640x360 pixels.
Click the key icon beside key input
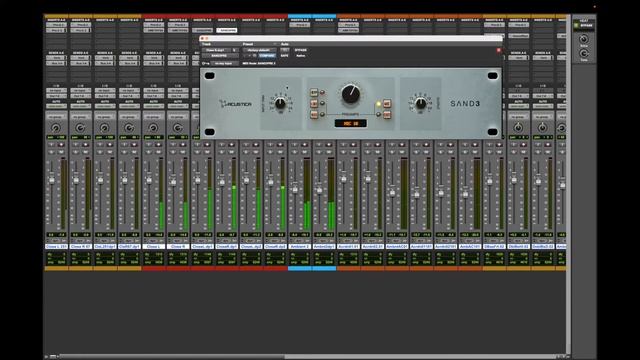click(x=205, y=64)
